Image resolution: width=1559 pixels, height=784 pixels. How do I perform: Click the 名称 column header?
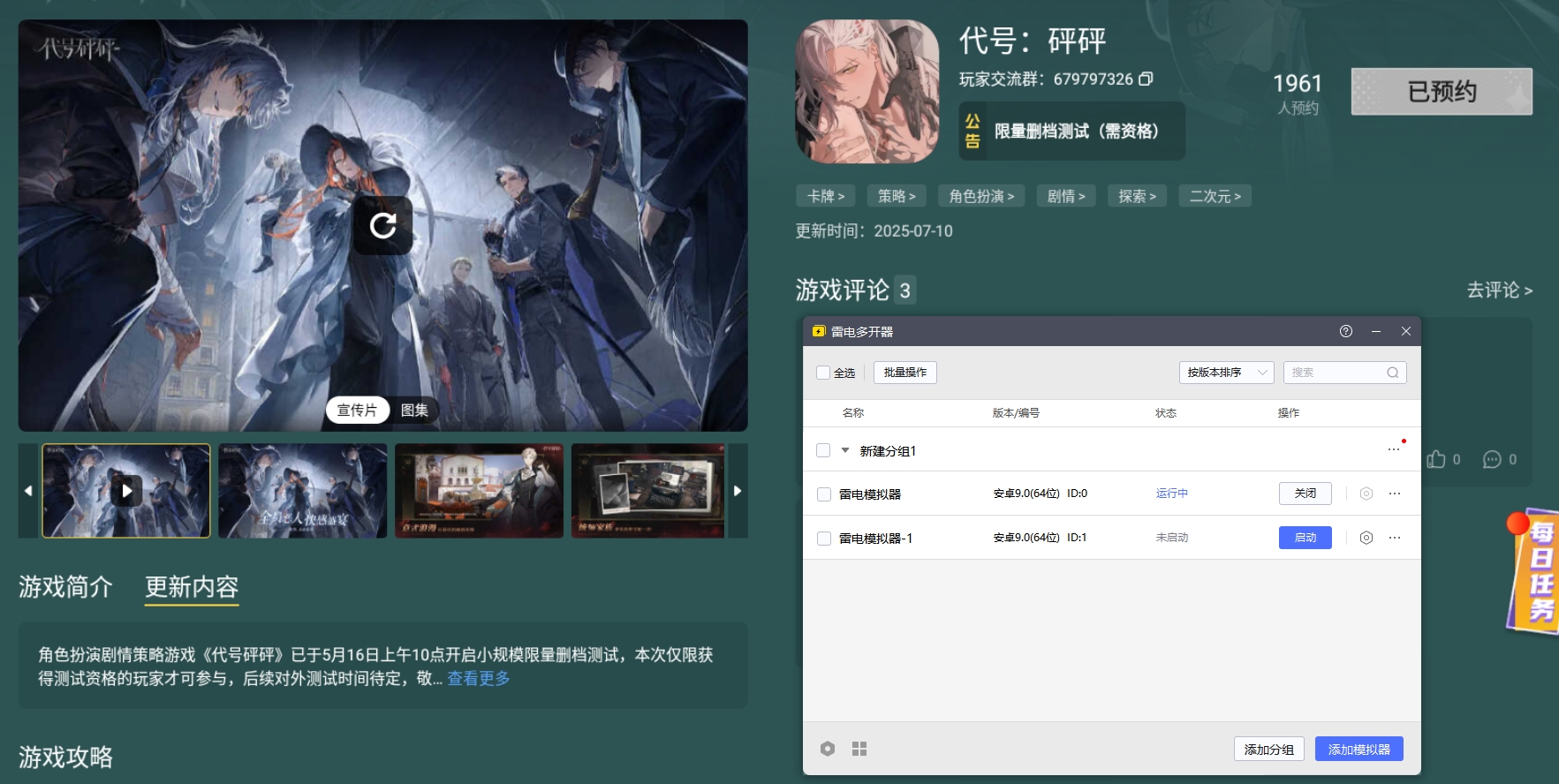(x=852, y=412)
